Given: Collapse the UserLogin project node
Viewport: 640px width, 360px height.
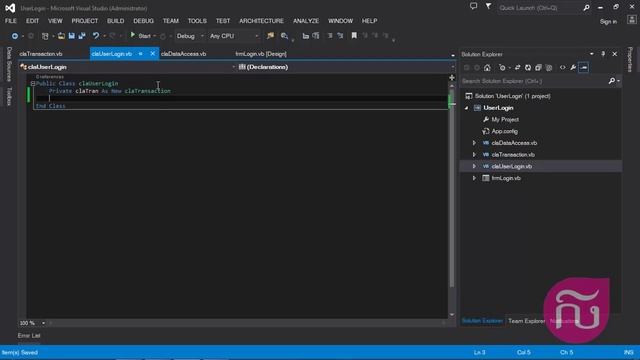Looking at the screenshot, I should 467,108.
